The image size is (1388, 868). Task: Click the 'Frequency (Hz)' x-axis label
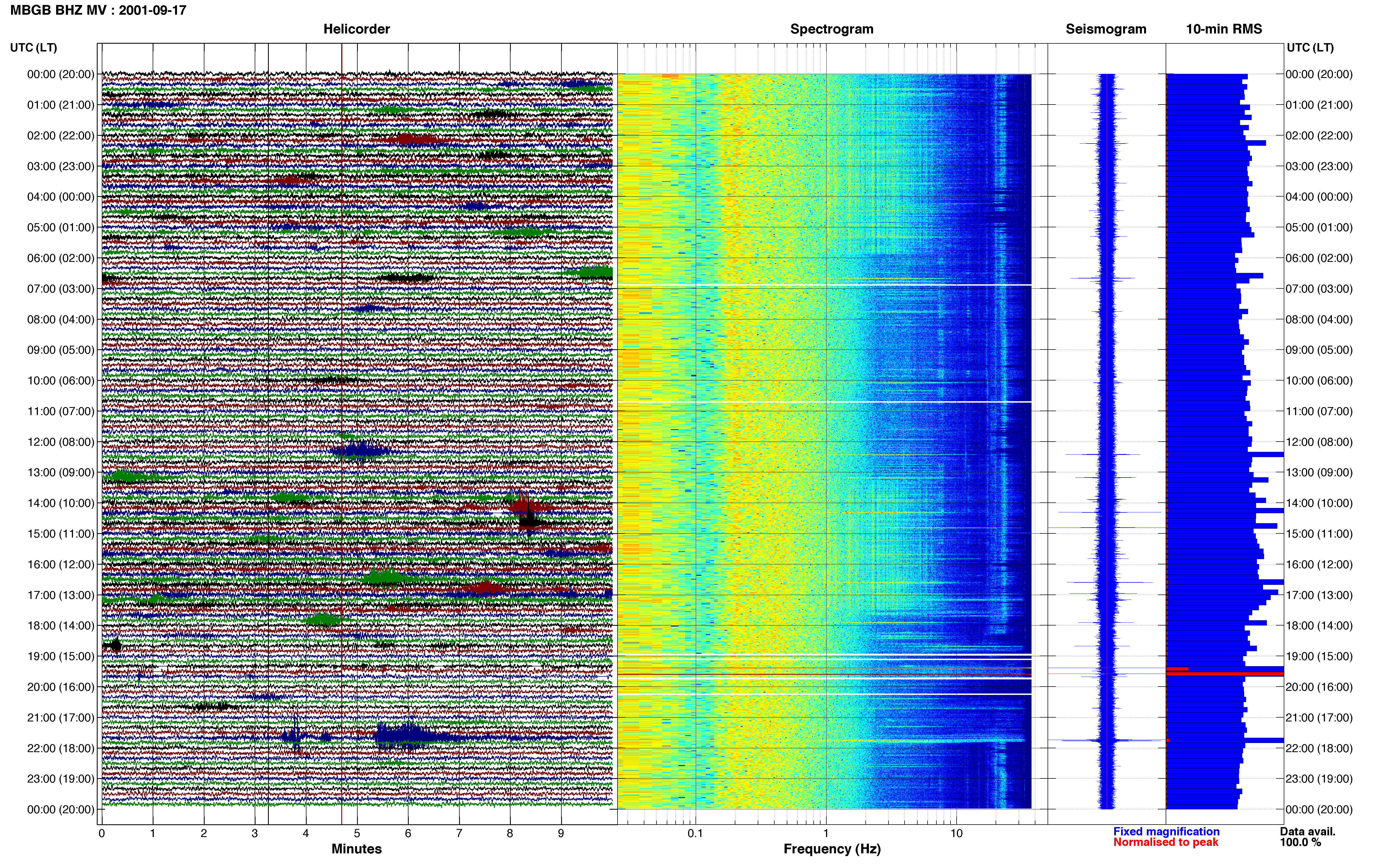pyautogui.click(x=832, y=848)
